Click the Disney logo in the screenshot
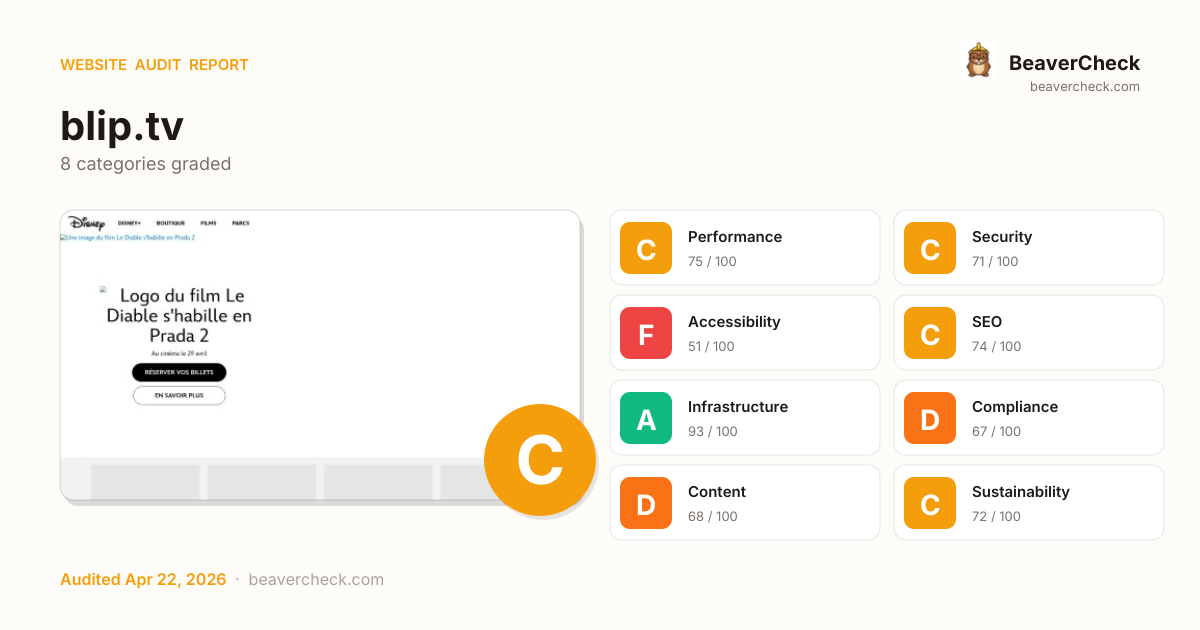The image size is (1200, 630). pyautogui.click(x=87, y=223)
